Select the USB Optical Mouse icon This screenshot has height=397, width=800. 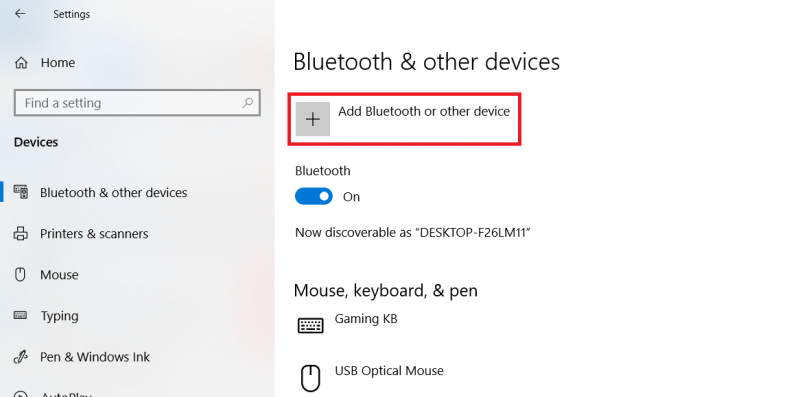point(310,379)
